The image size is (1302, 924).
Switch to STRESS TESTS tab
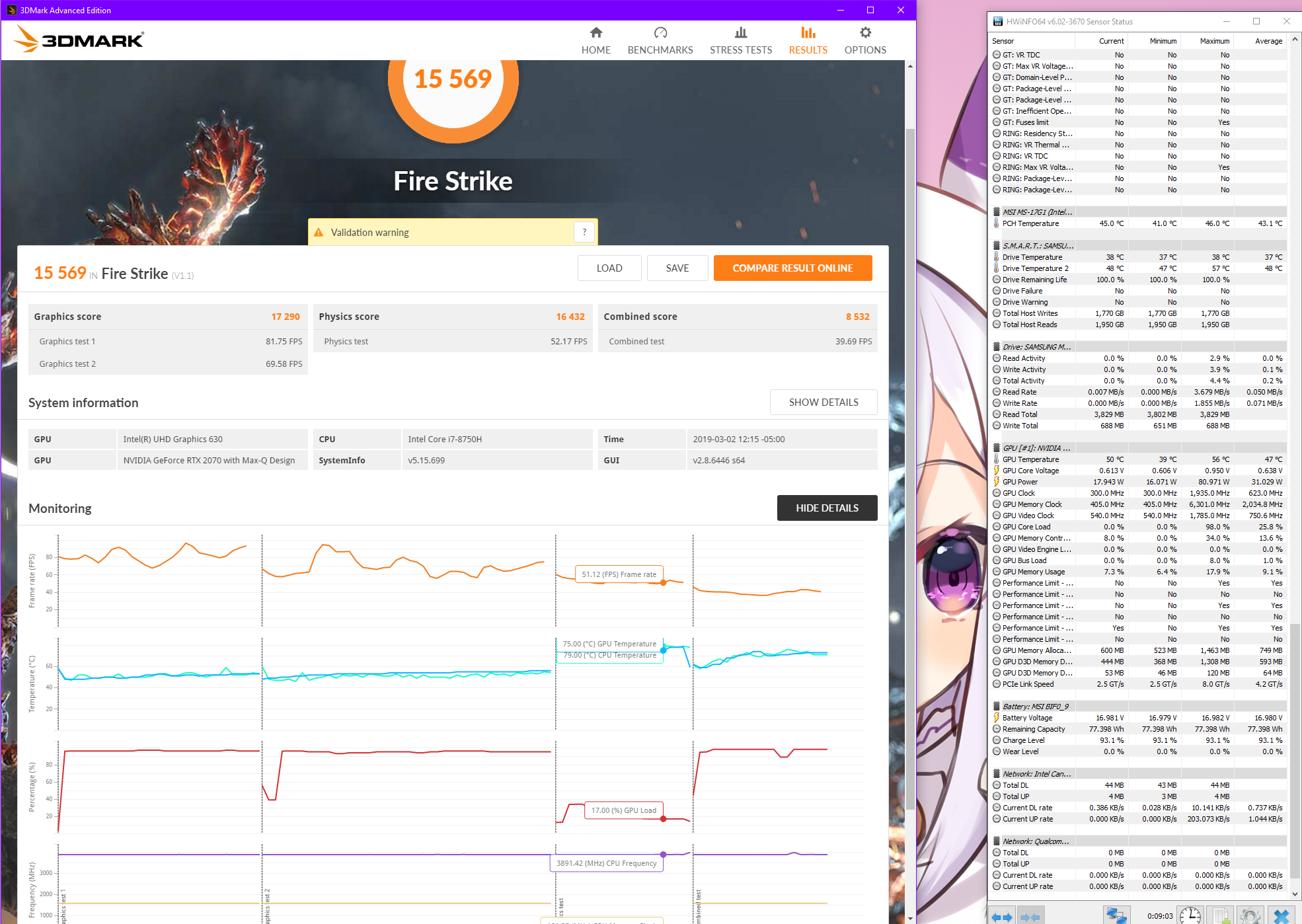point(741,41)
